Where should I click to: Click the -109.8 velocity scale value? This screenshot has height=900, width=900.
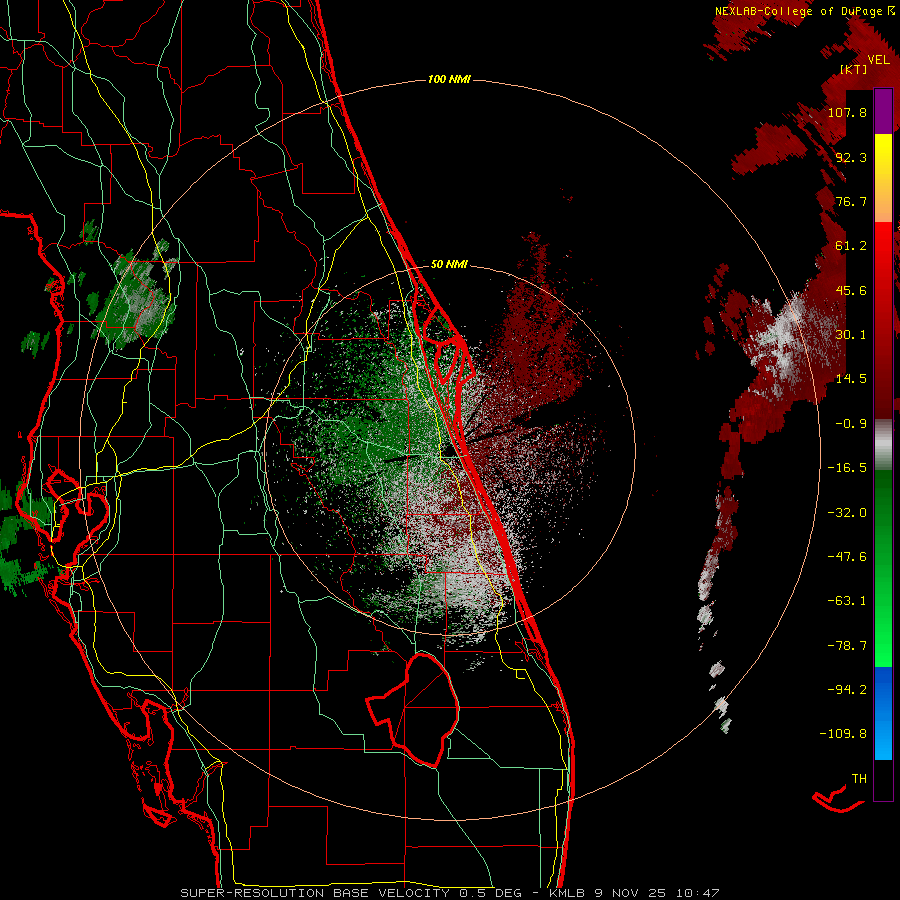coord(843,734)
